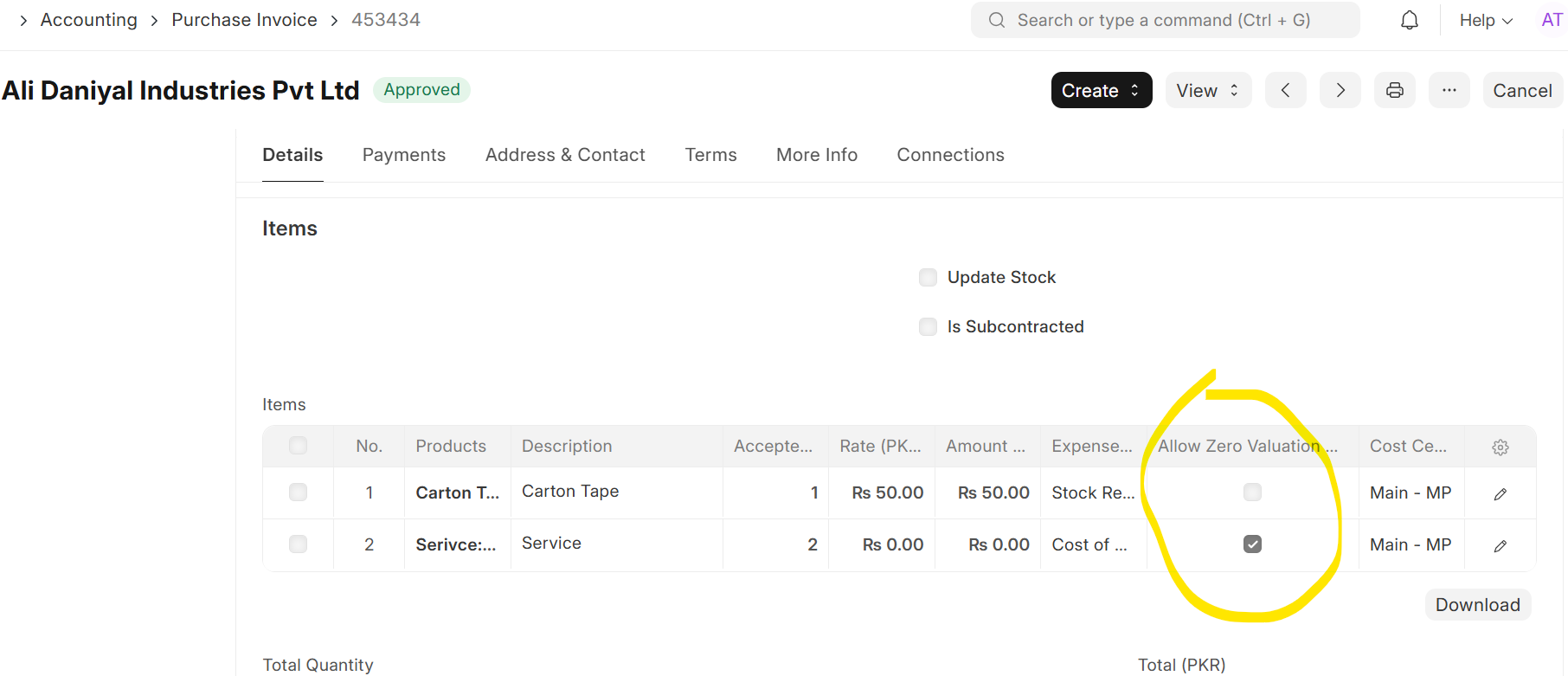Go to previous document arrow

[x=1286, y=90]
